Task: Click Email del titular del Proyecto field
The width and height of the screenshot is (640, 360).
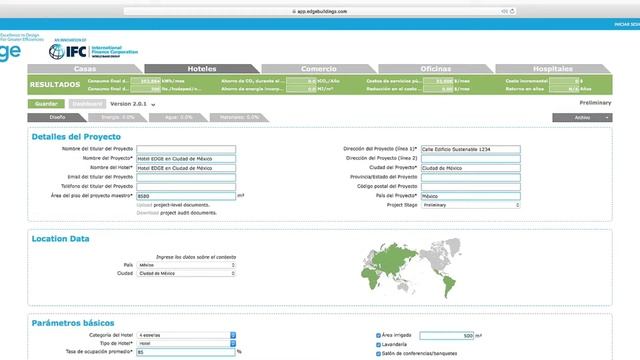Action: tap(186, 177)
